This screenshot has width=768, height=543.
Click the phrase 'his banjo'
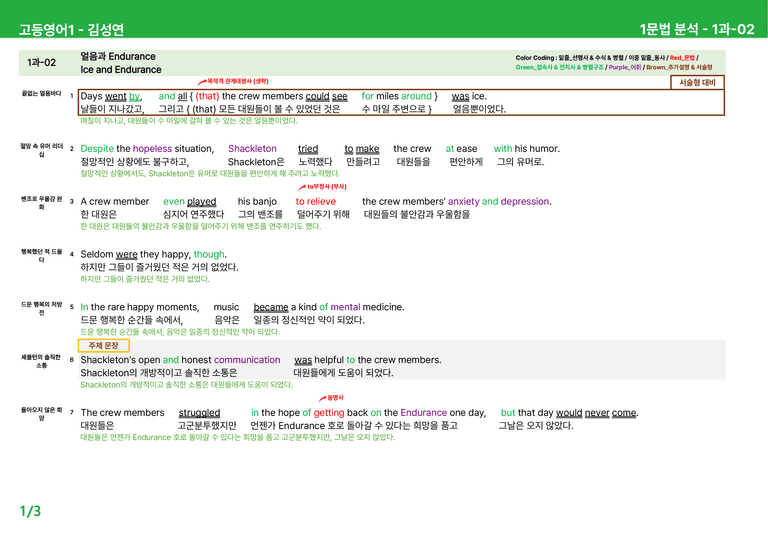(x=257, y=202)
